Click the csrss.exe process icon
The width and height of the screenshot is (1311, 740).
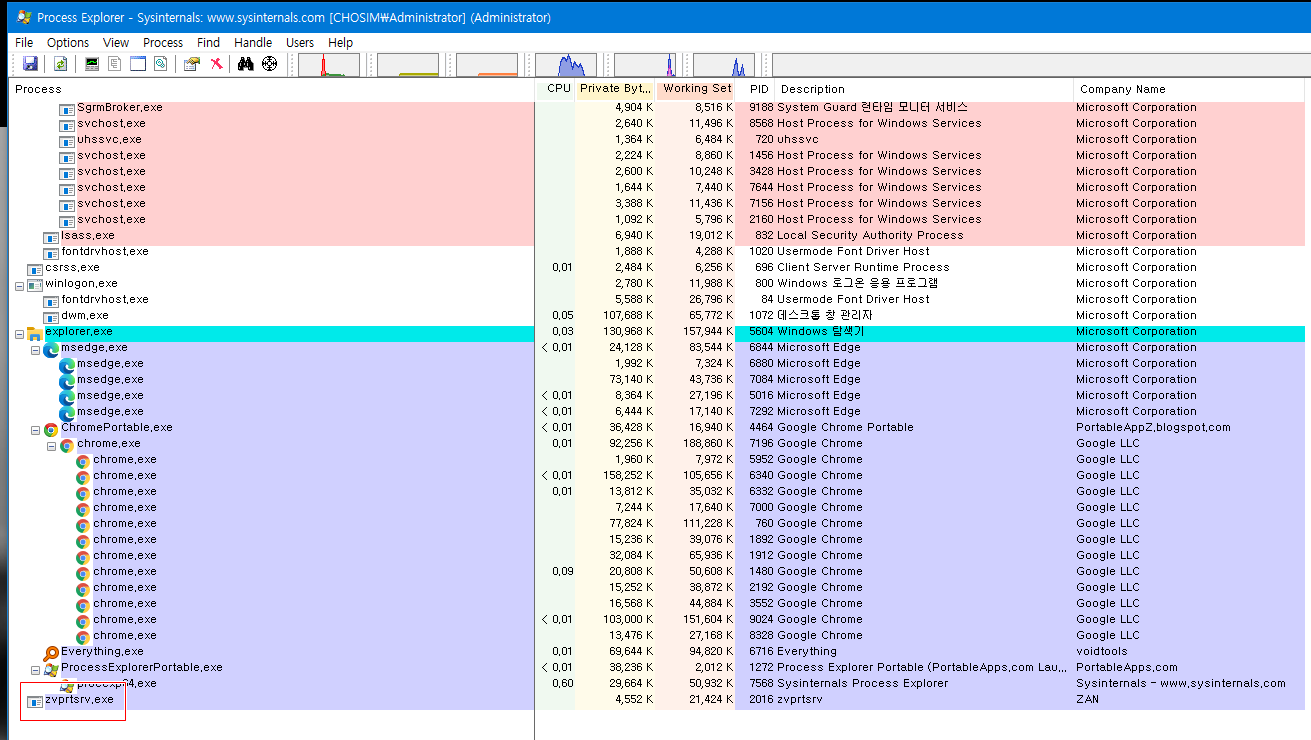coord(36,268)
